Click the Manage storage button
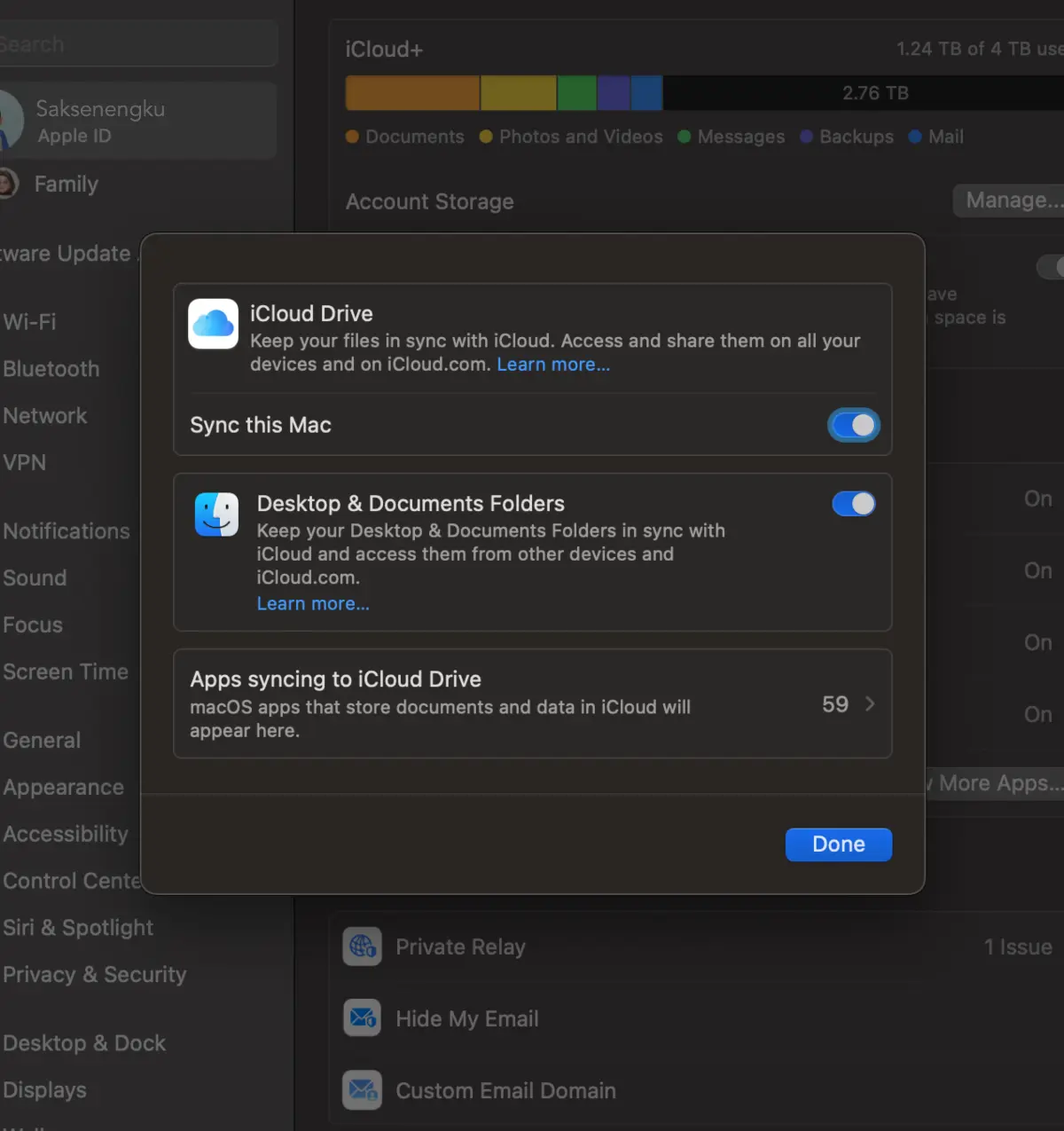The width and height of the screenshot is (1064, 1131). [x=1011, y=200]
